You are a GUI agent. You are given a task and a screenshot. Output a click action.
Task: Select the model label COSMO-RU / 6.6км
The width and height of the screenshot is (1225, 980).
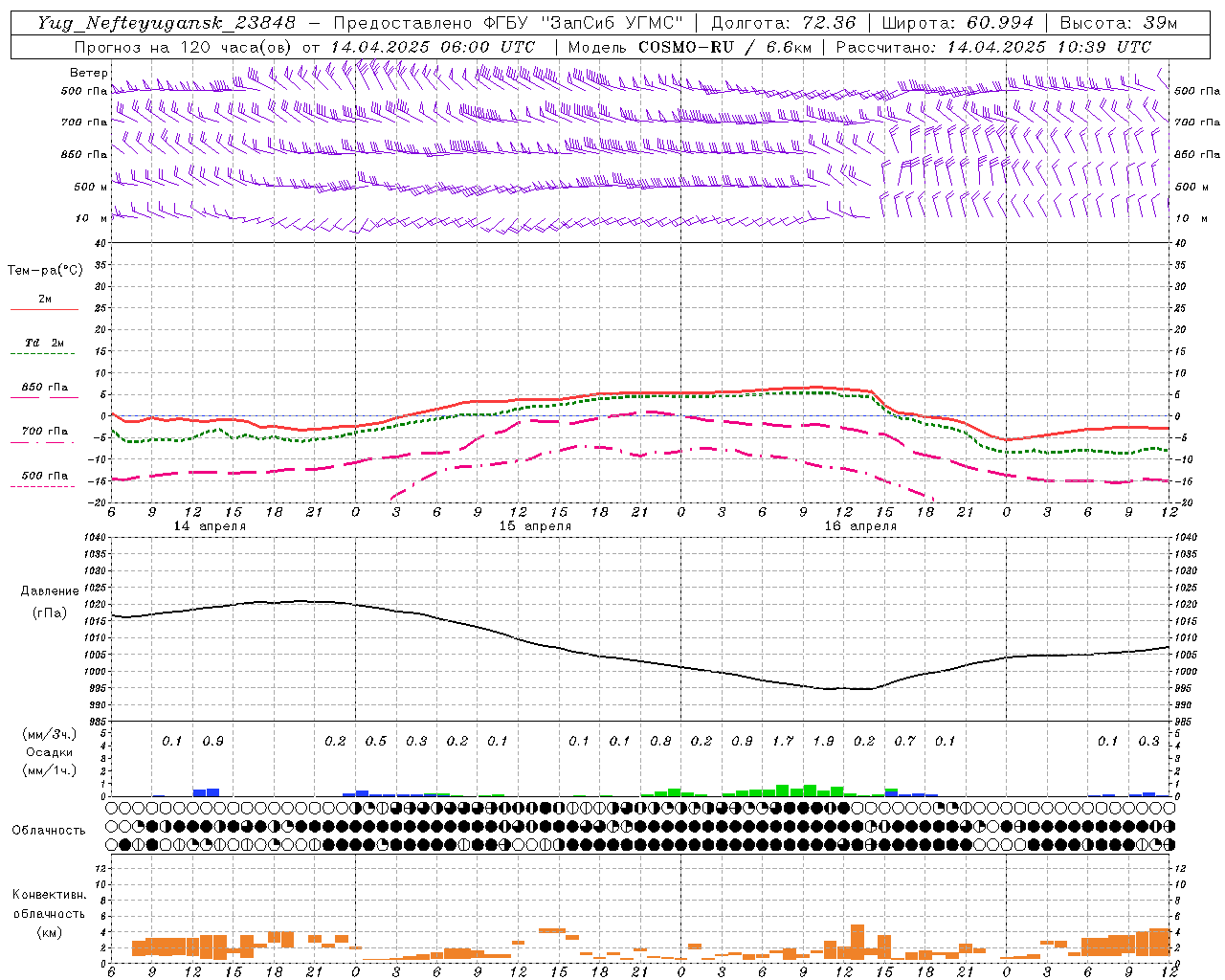725,47
